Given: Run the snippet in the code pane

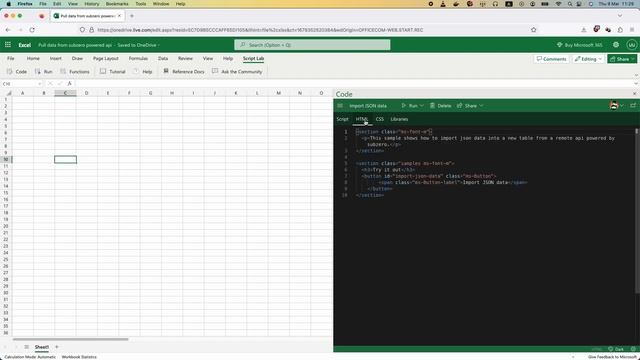Looking at the screenshot, I should tap(409, 106).
